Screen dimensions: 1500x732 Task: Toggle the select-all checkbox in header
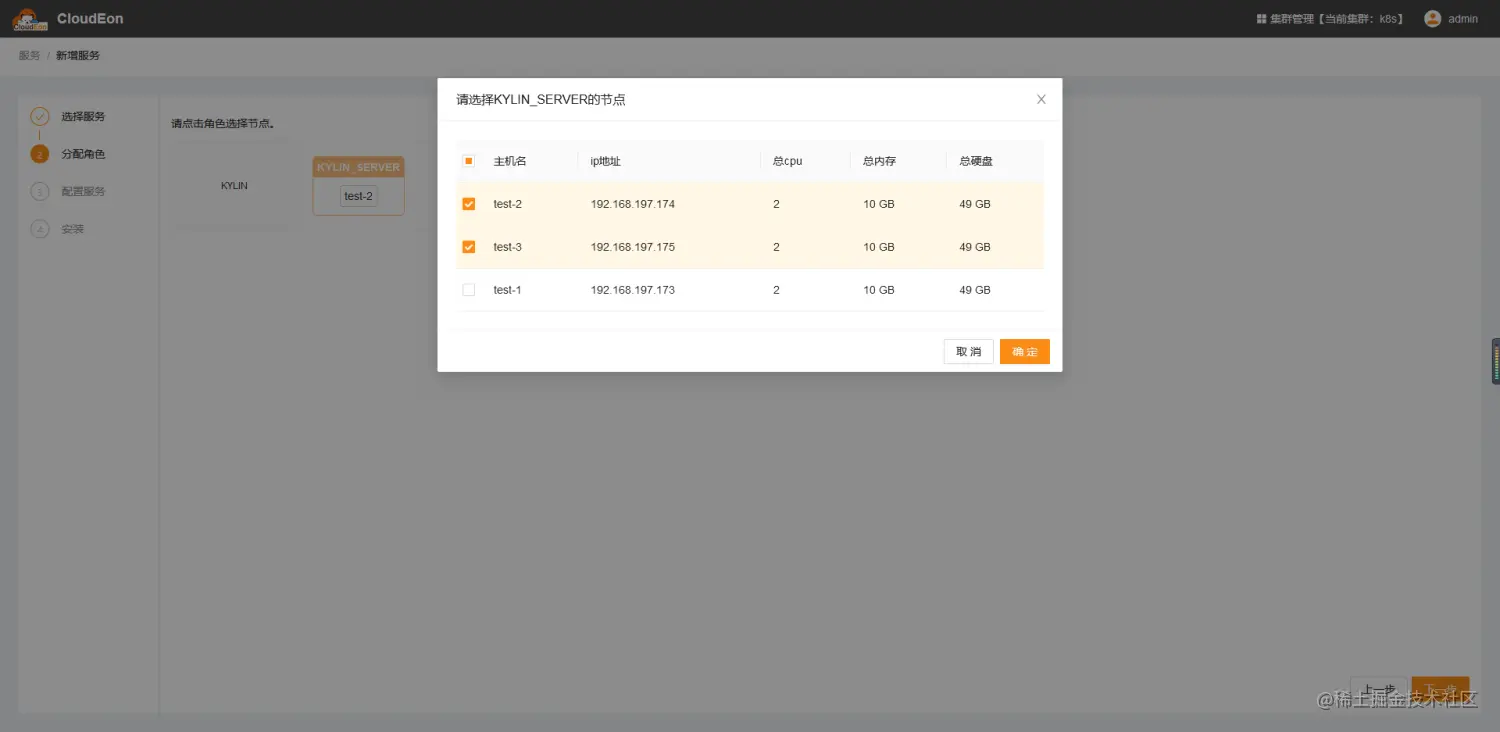coord(469,161)
